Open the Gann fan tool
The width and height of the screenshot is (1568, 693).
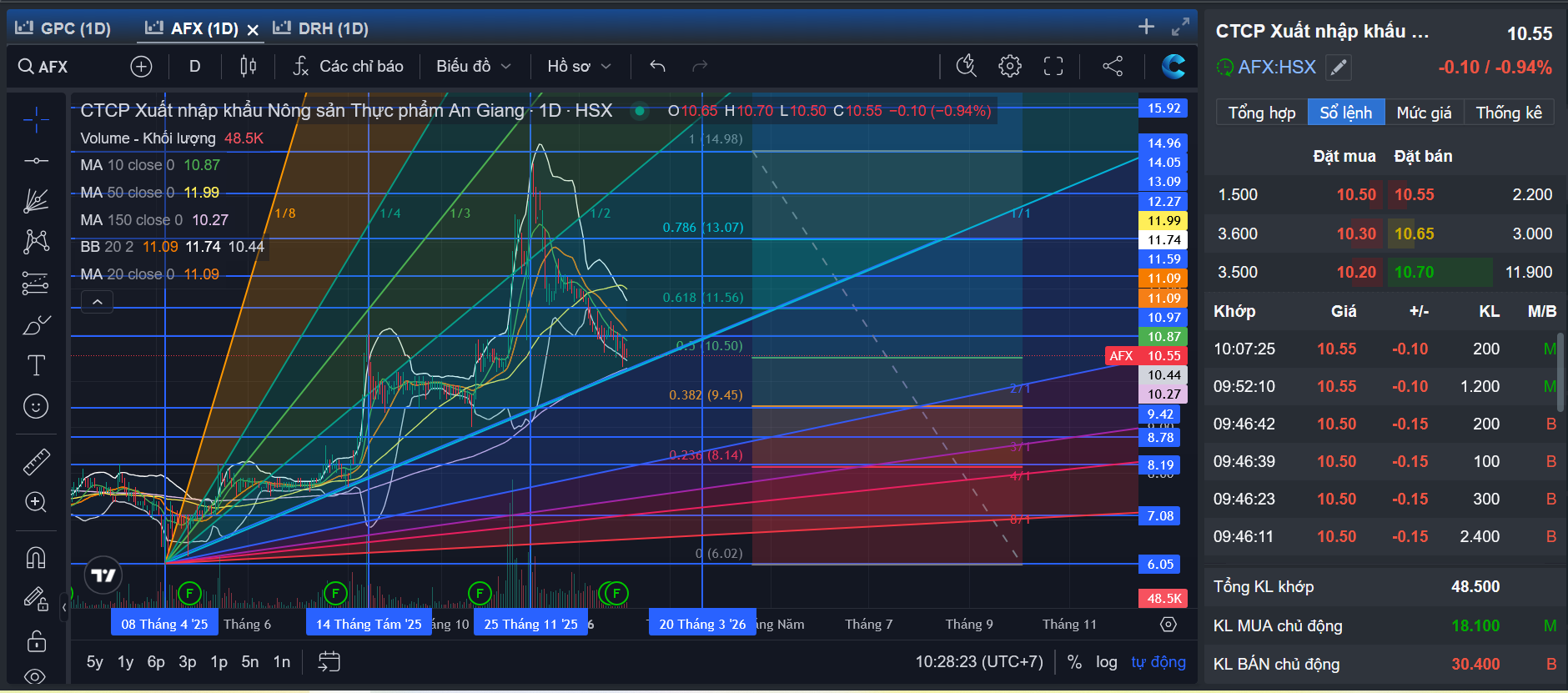(x=36, y=201)
